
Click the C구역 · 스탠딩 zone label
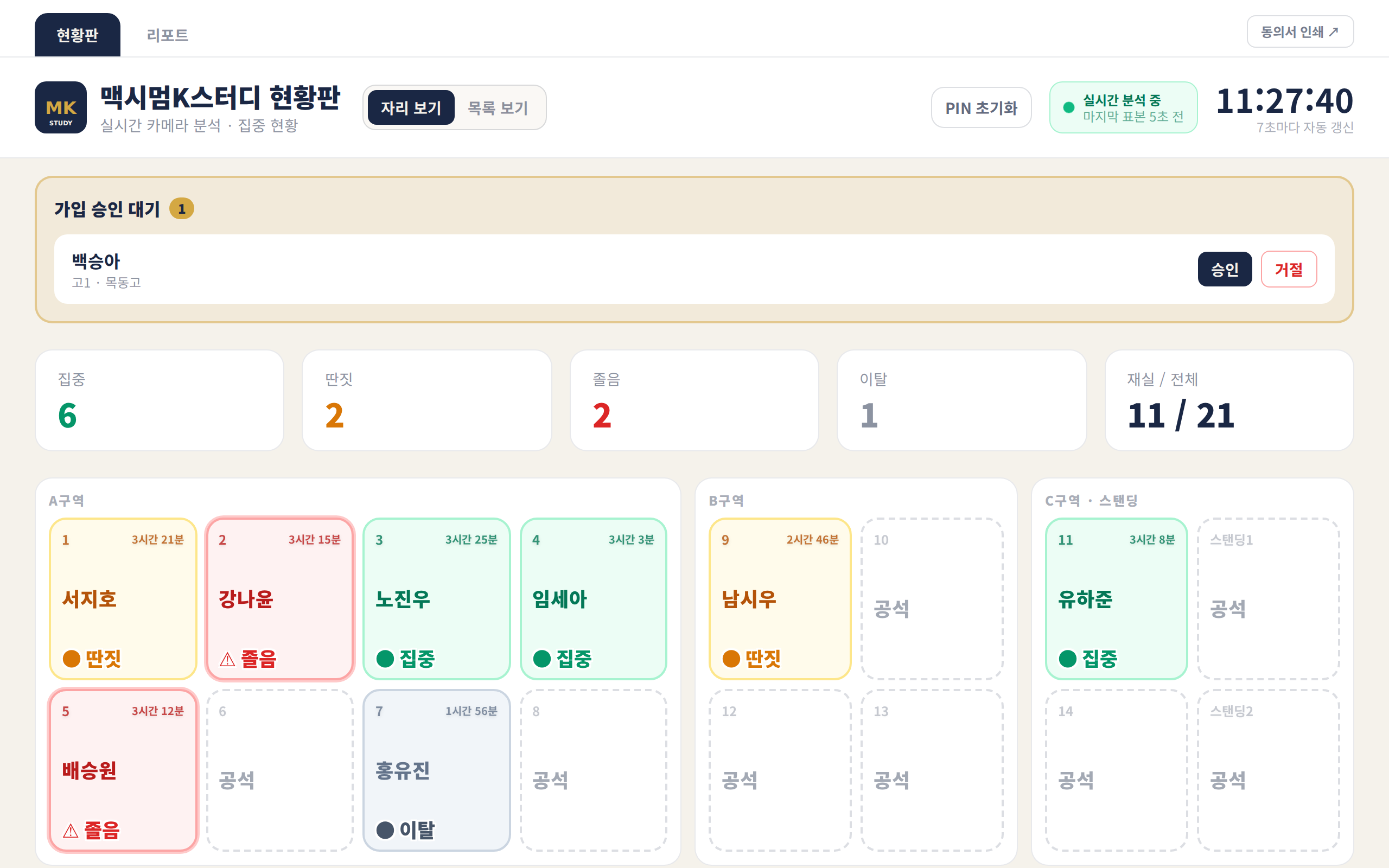pos(1092,501)
